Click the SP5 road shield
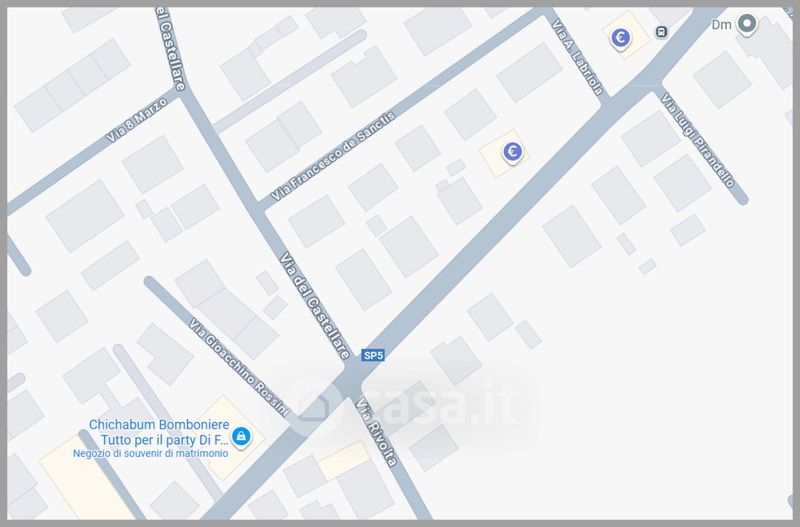This screenshot has width=800, height=527. 372,355
